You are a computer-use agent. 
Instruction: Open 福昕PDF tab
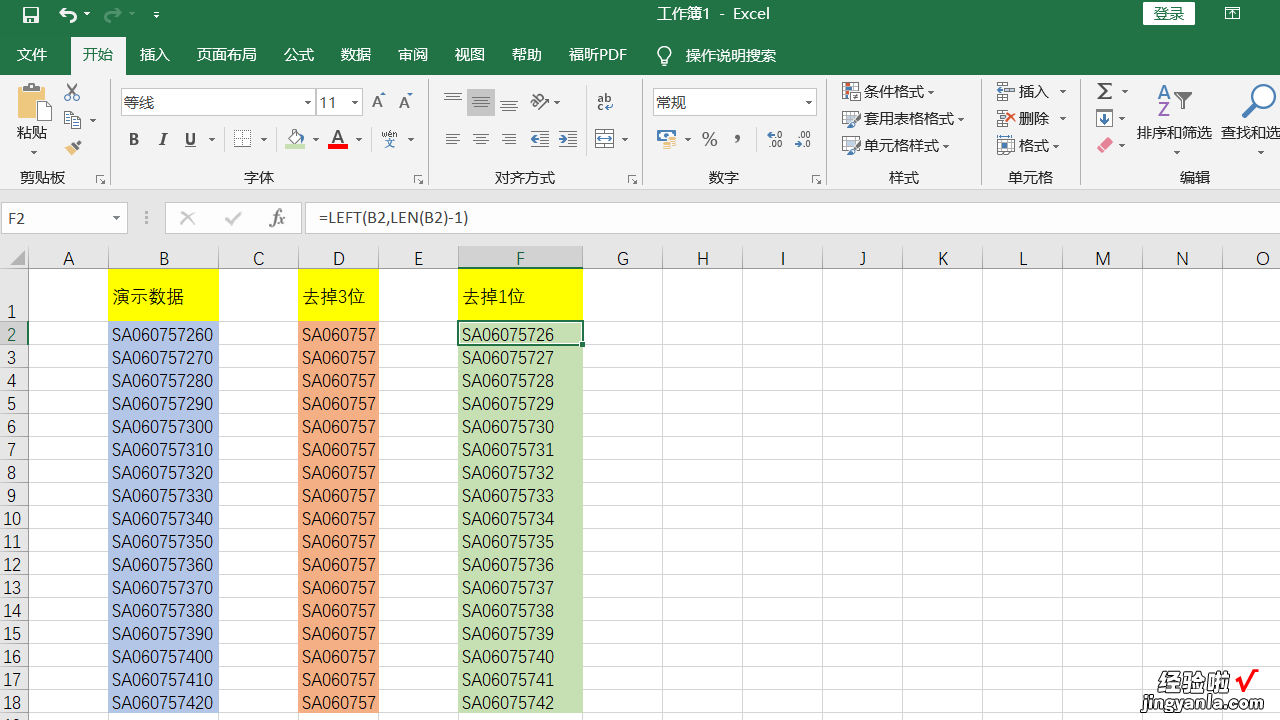point(598,55)
